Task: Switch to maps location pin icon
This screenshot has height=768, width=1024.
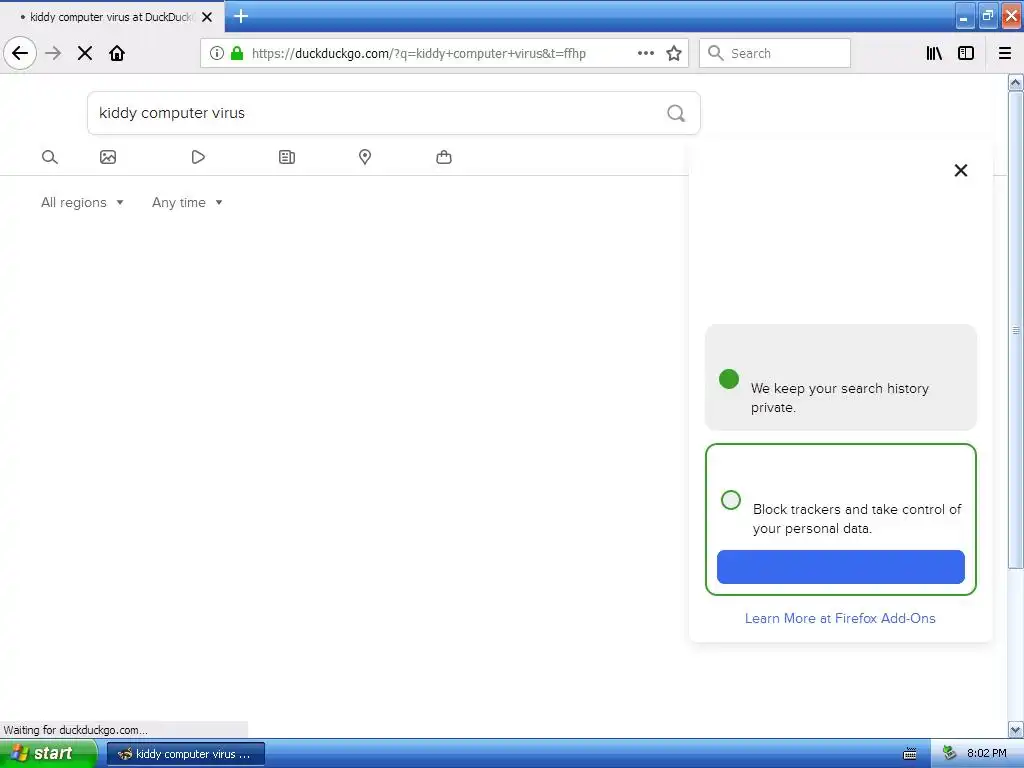Action: coord(365,157)
